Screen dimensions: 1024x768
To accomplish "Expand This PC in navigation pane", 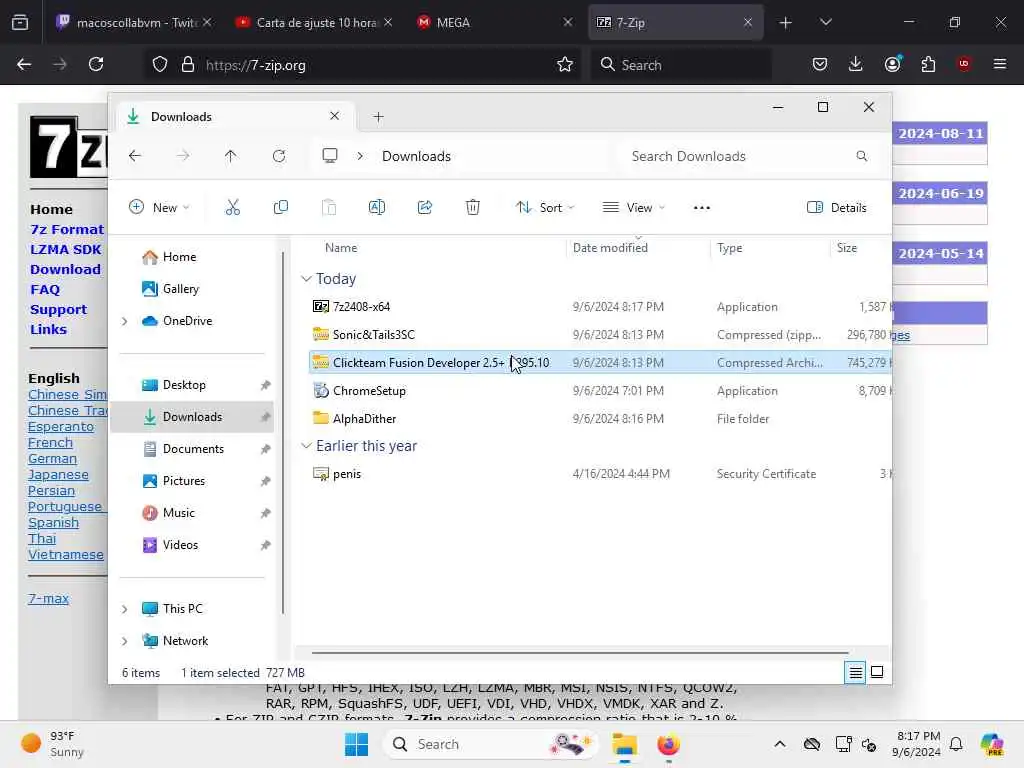I will coord(125,609).
